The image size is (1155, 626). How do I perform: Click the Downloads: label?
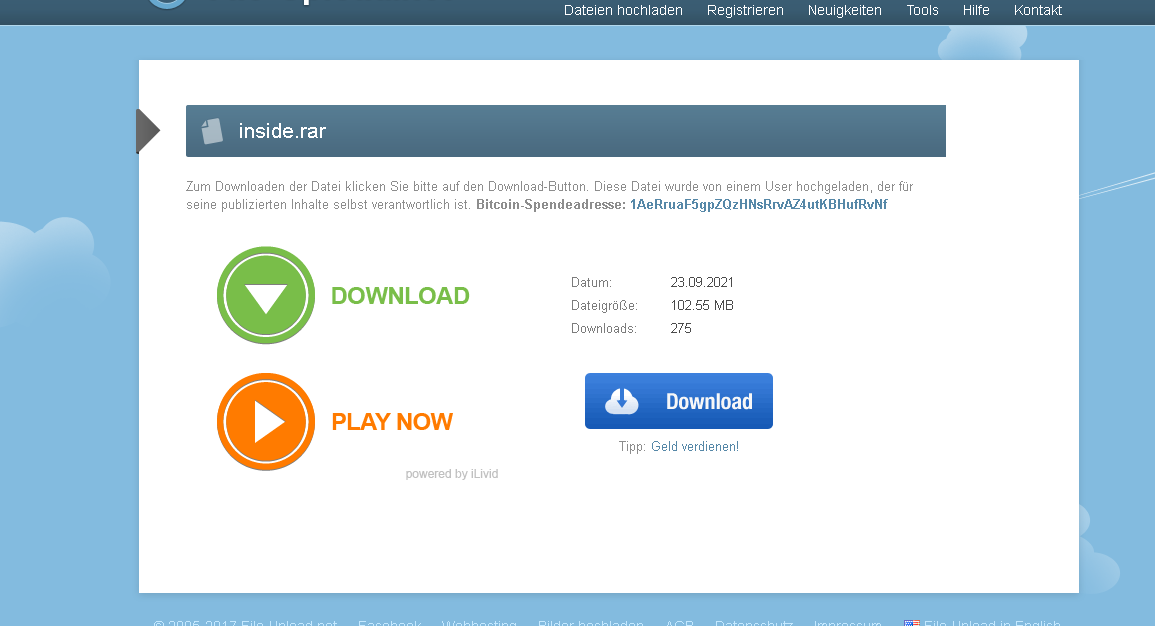(603, 328)
